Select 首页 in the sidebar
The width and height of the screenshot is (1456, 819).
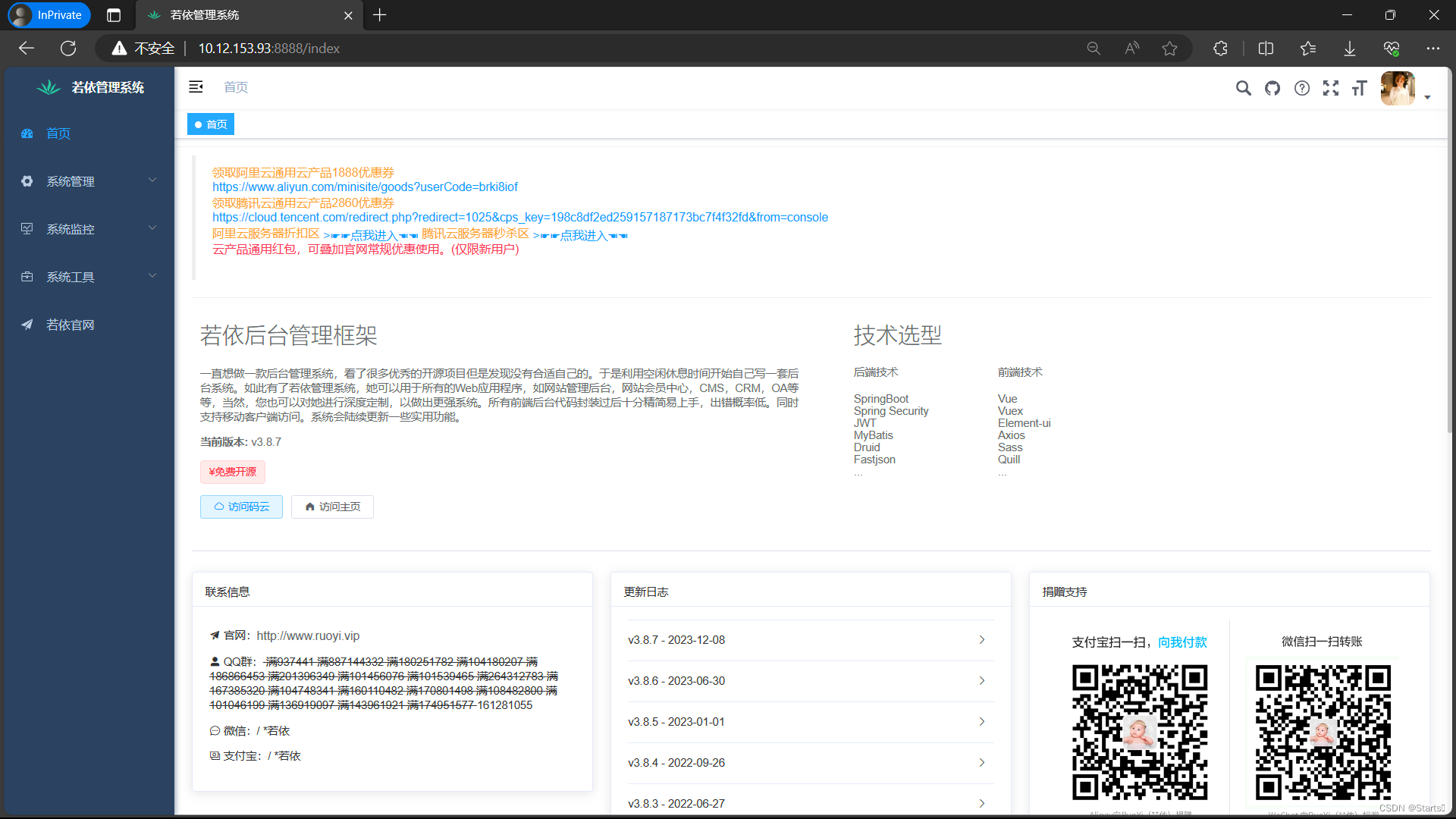coord(89,133)
